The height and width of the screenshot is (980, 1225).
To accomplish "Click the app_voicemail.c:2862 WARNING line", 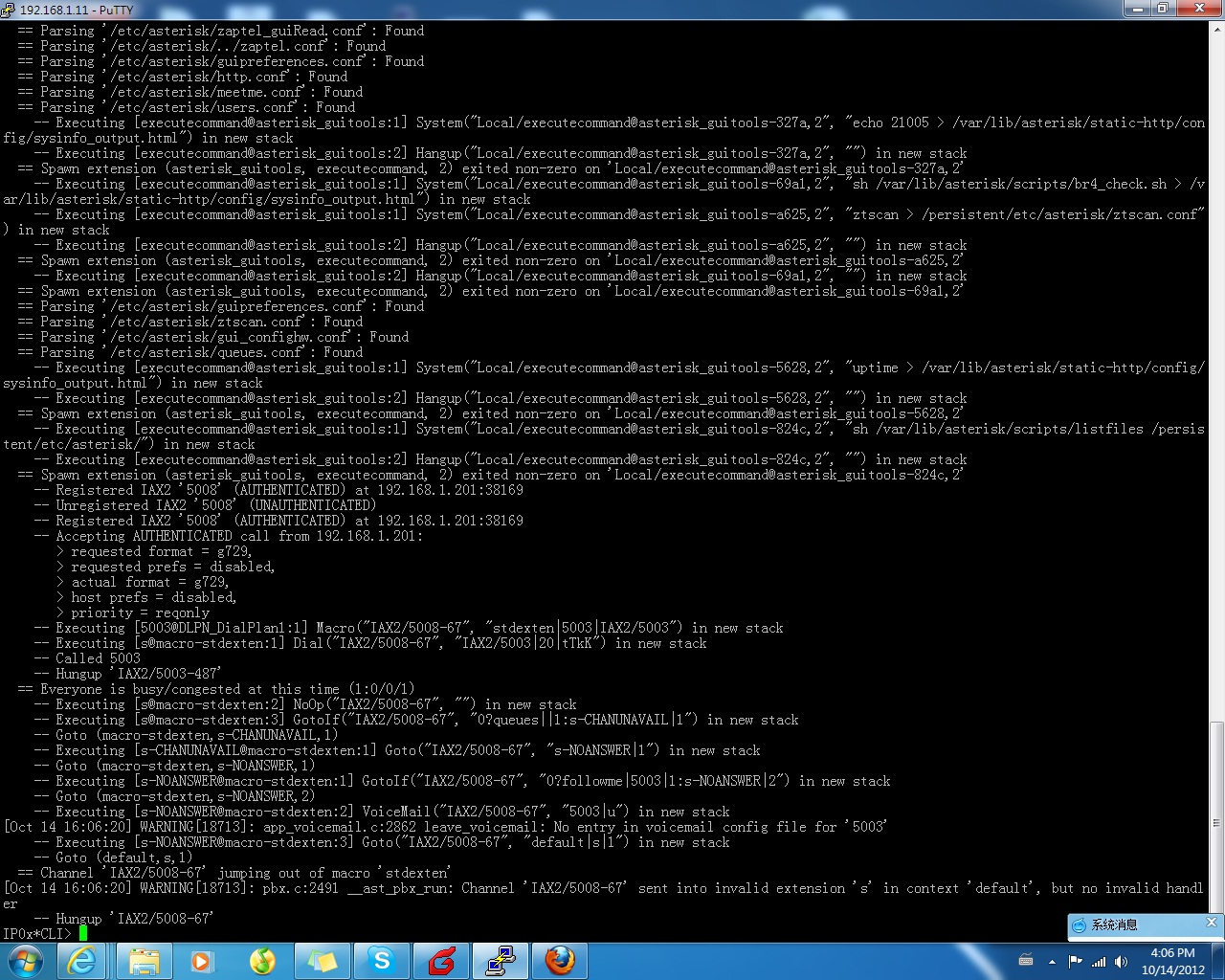I will (x=445, y=827).
